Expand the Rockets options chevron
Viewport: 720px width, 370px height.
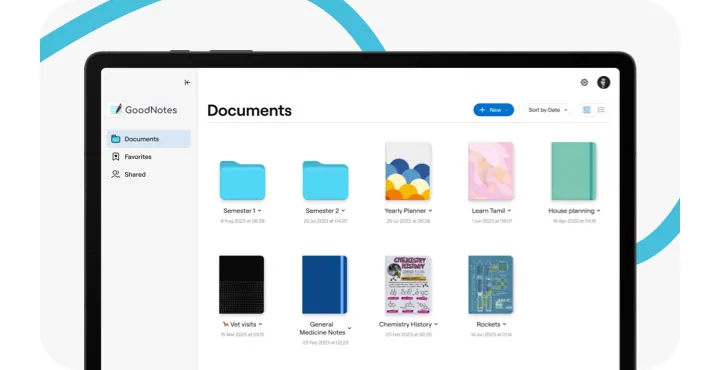pos(504,324)
